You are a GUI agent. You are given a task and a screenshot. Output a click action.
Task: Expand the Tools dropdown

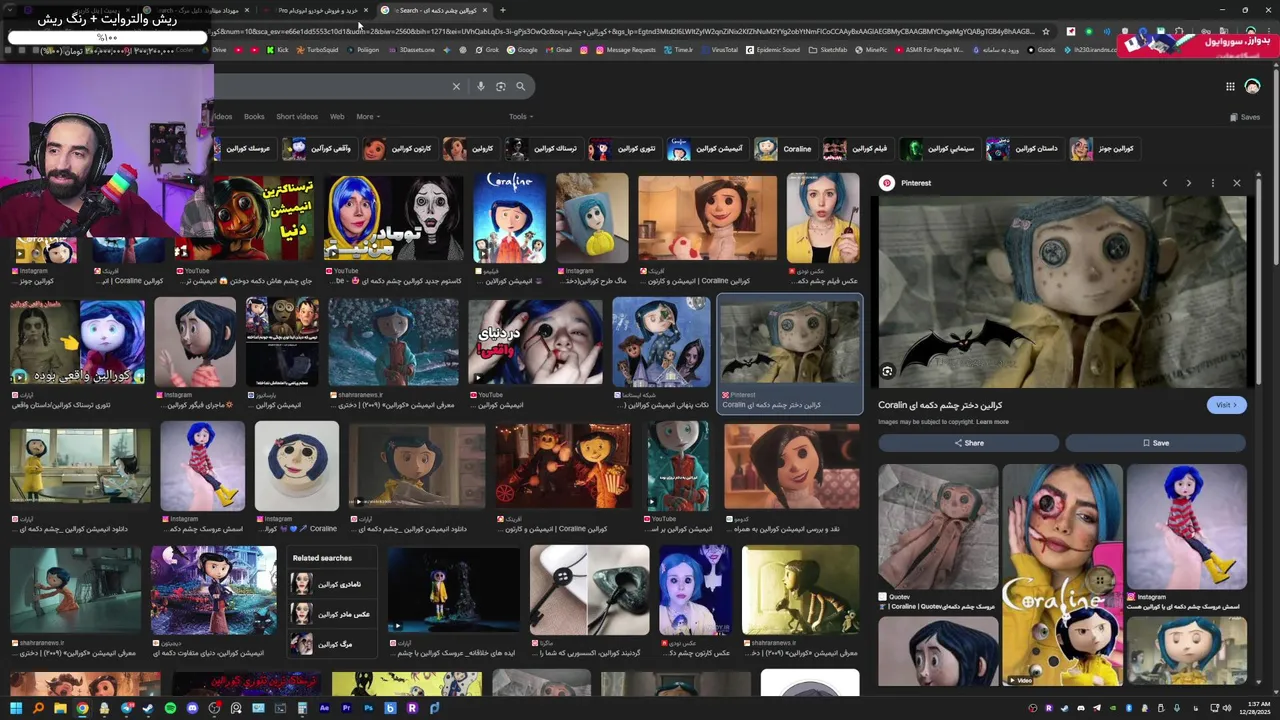tap(520, 117)
